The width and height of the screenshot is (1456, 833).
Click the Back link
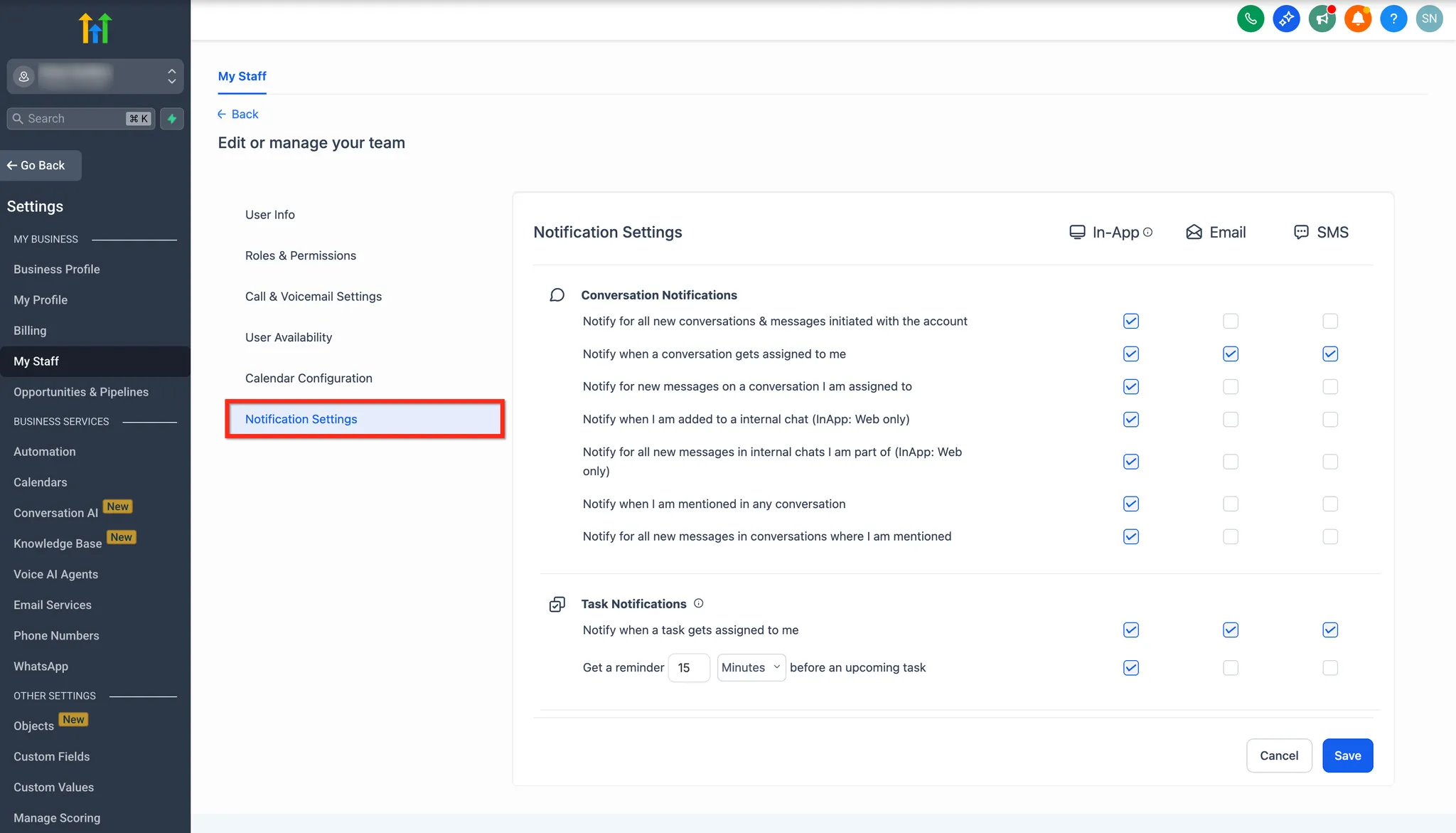click(238, 114)
